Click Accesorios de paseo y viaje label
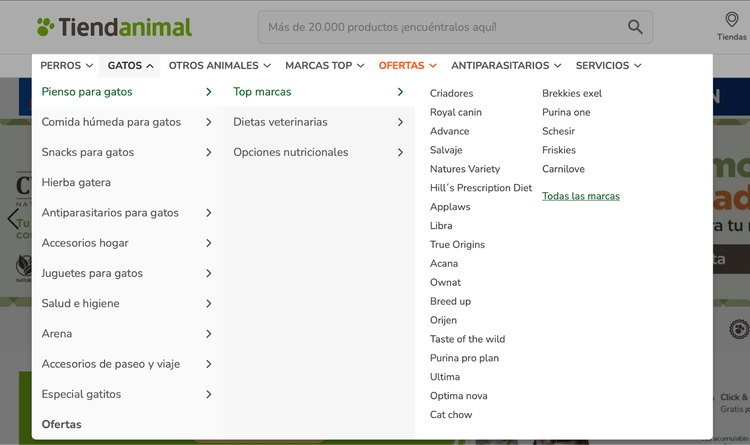The image size is (750, 445). [110, 364]
